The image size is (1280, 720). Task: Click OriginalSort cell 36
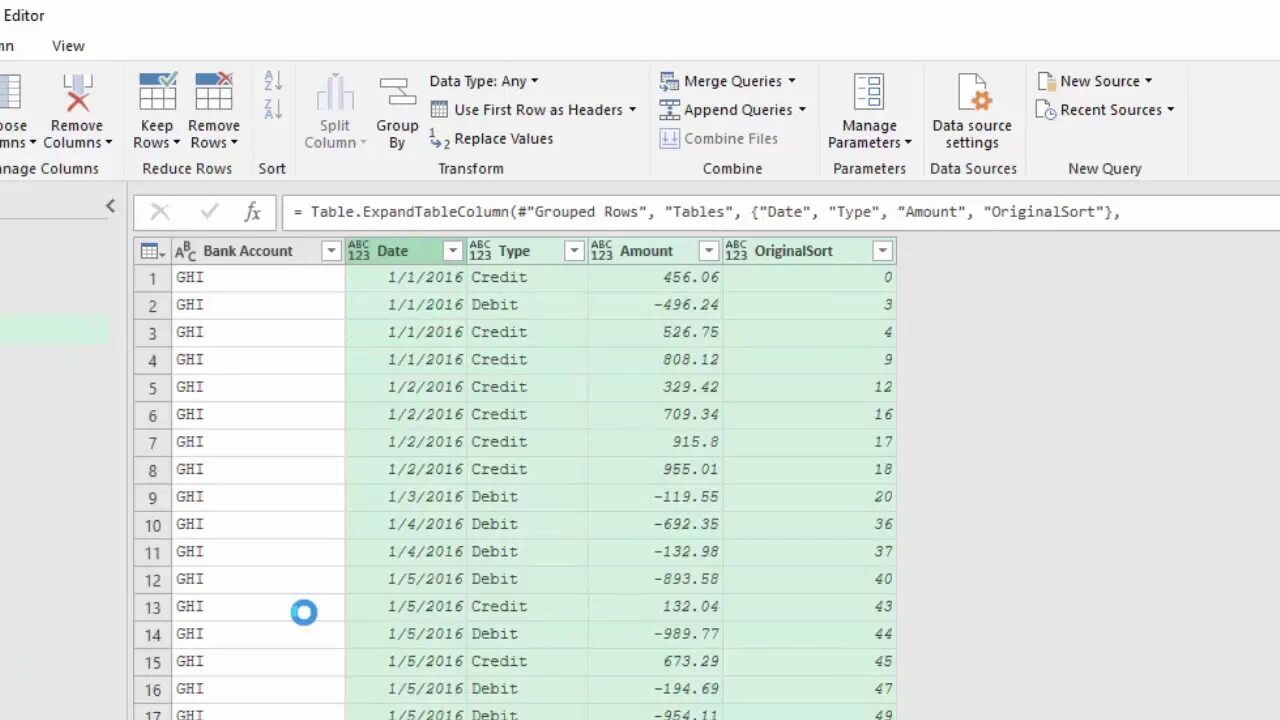[810, 524]
